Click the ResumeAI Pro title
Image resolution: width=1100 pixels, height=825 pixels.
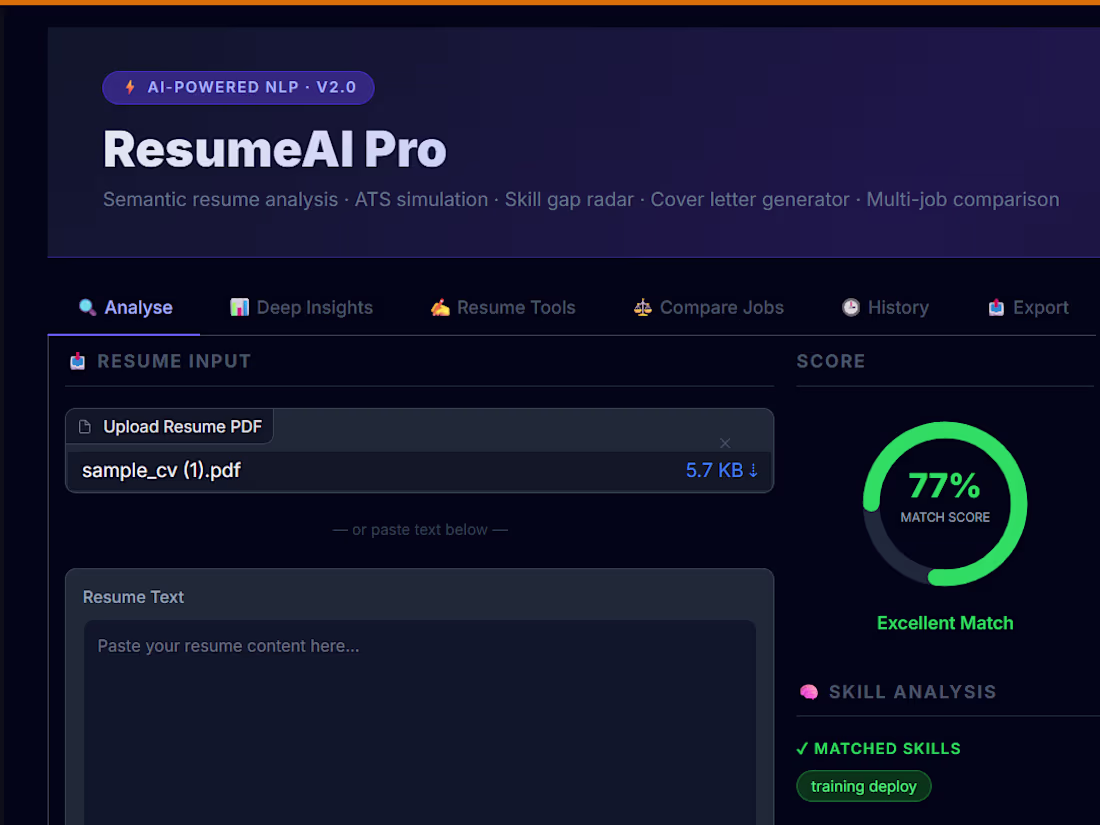pos(274,149)
